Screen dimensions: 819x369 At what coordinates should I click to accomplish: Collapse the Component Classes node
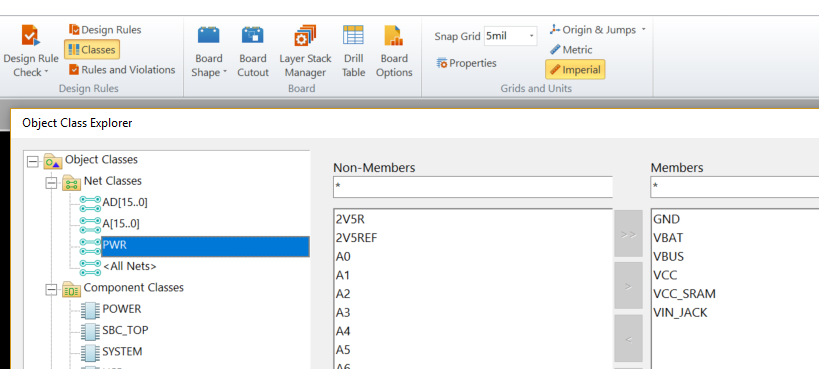point(51,290)
